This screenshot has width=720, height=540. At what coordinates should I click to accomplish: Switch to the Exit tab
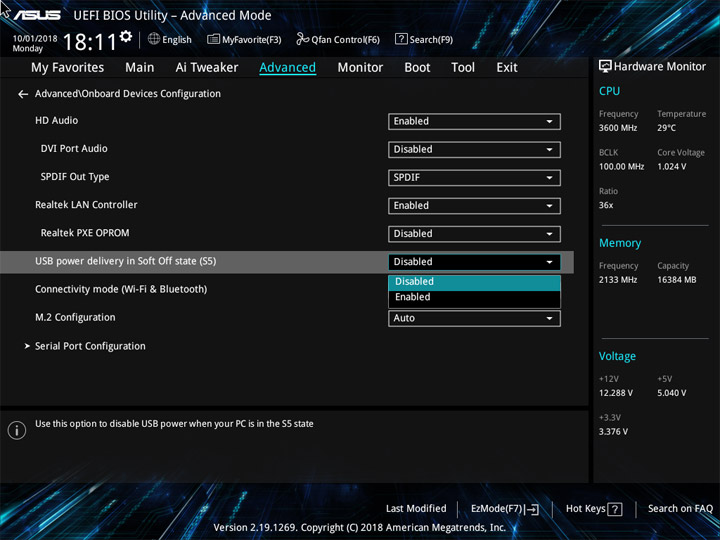pyautogui.click(x=506, y=68)
